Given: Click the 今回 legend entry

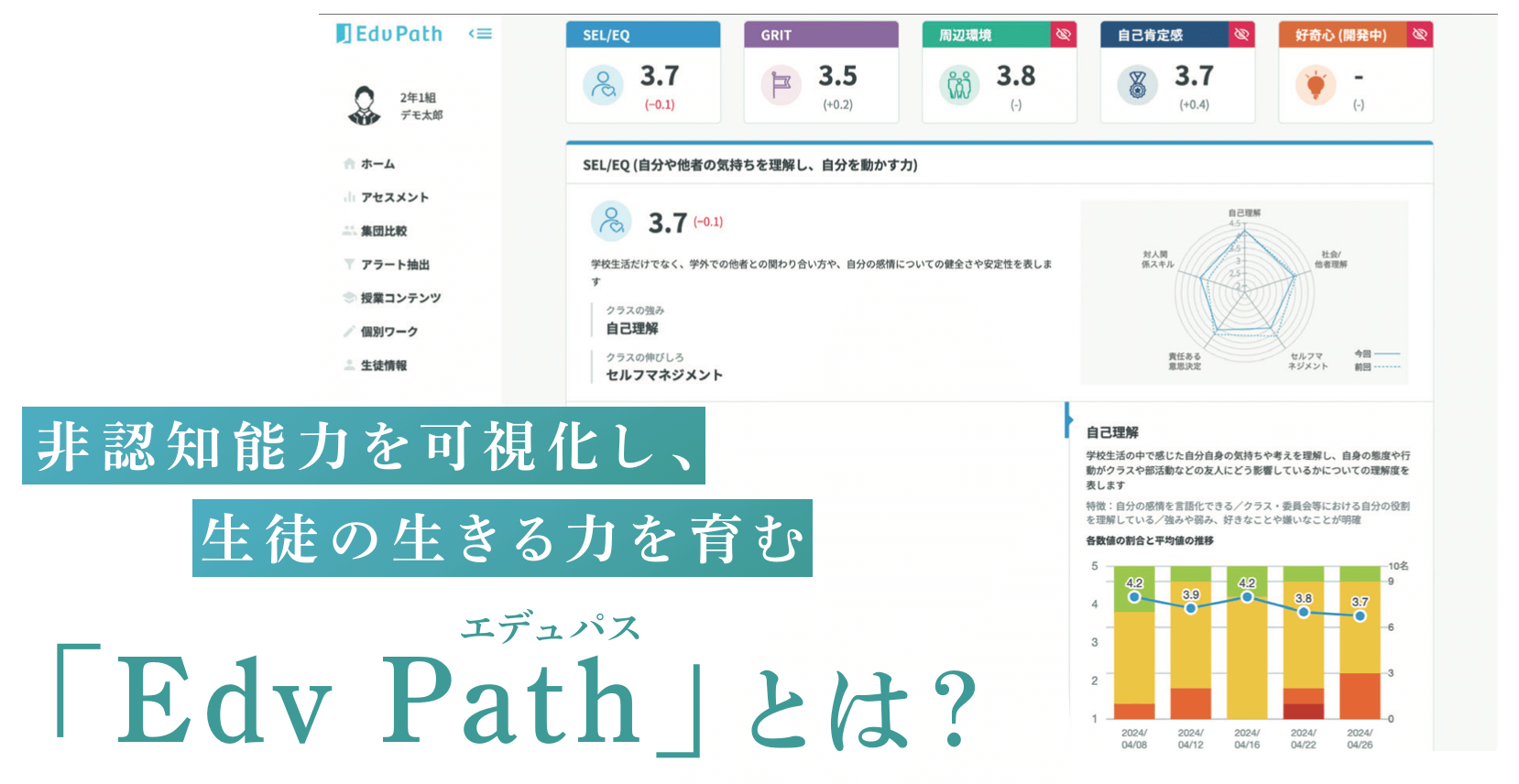Looking at the screenshot, I should tap(1377, 354).
